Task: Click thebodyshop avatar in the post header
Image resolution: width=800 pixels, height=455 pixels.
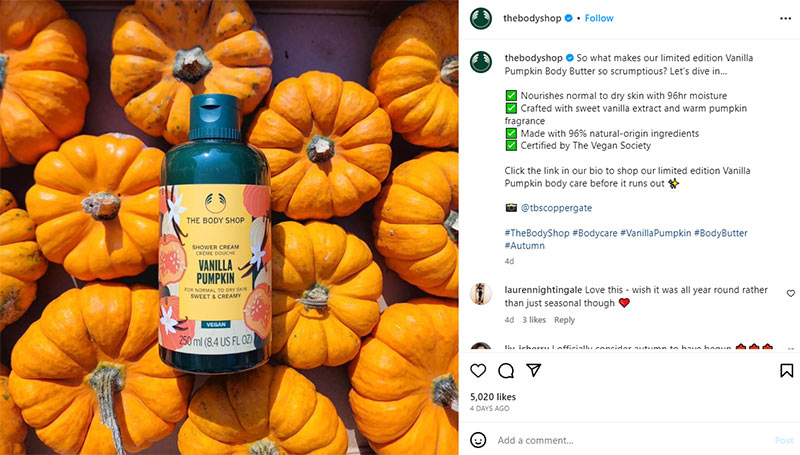Action: tap(481, 18)
